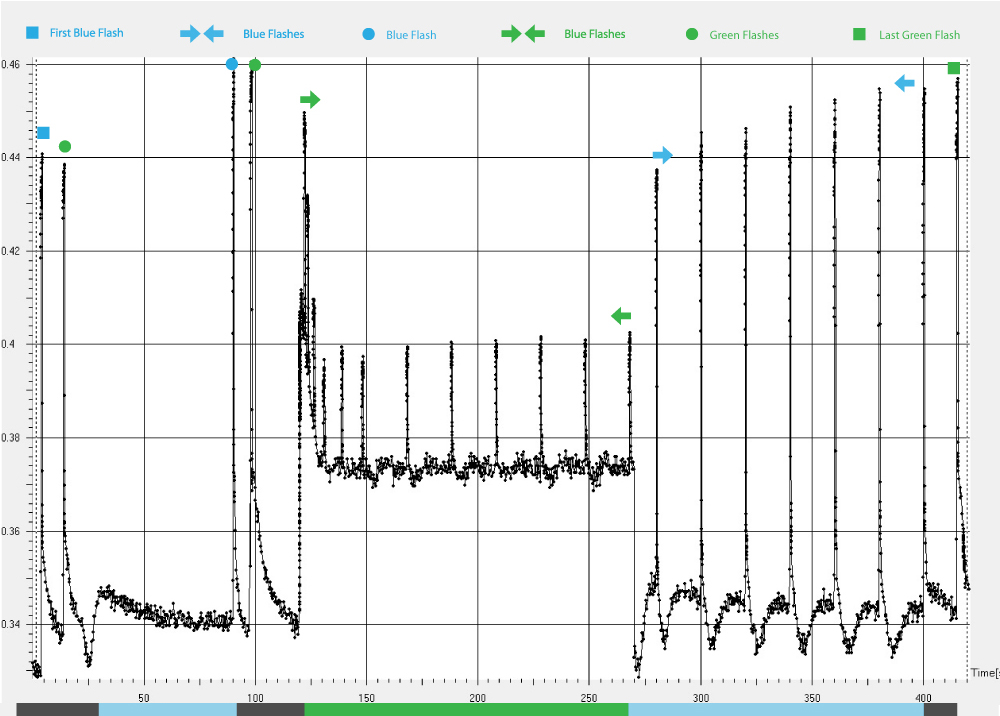1000x716 pixels.
Task: Click the blue double-arrow icon in the legend
Action: click(x=202, y=34)
